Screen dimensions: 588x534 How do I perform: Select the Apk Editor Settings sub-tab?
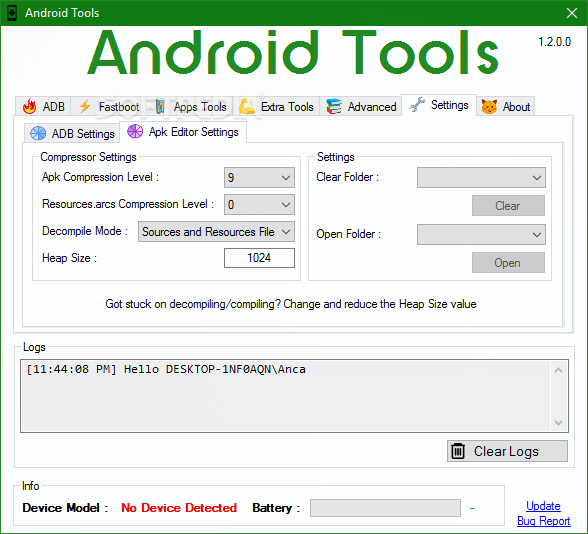pyautogui.click(x=183, y=132)
